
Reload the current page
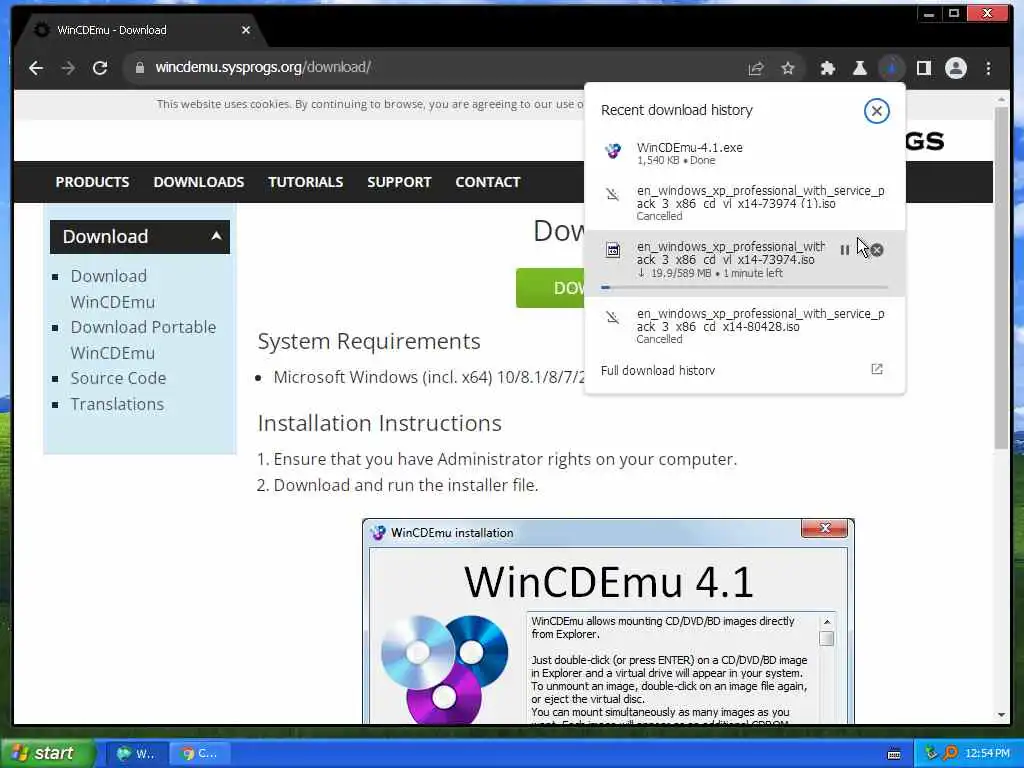click(100, 68)
